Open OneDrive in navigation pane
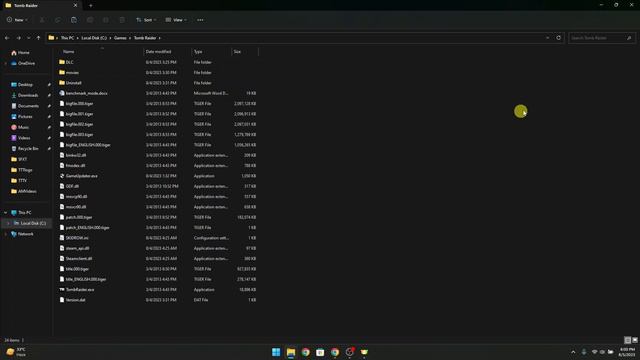640x360 pixels. 26,63
